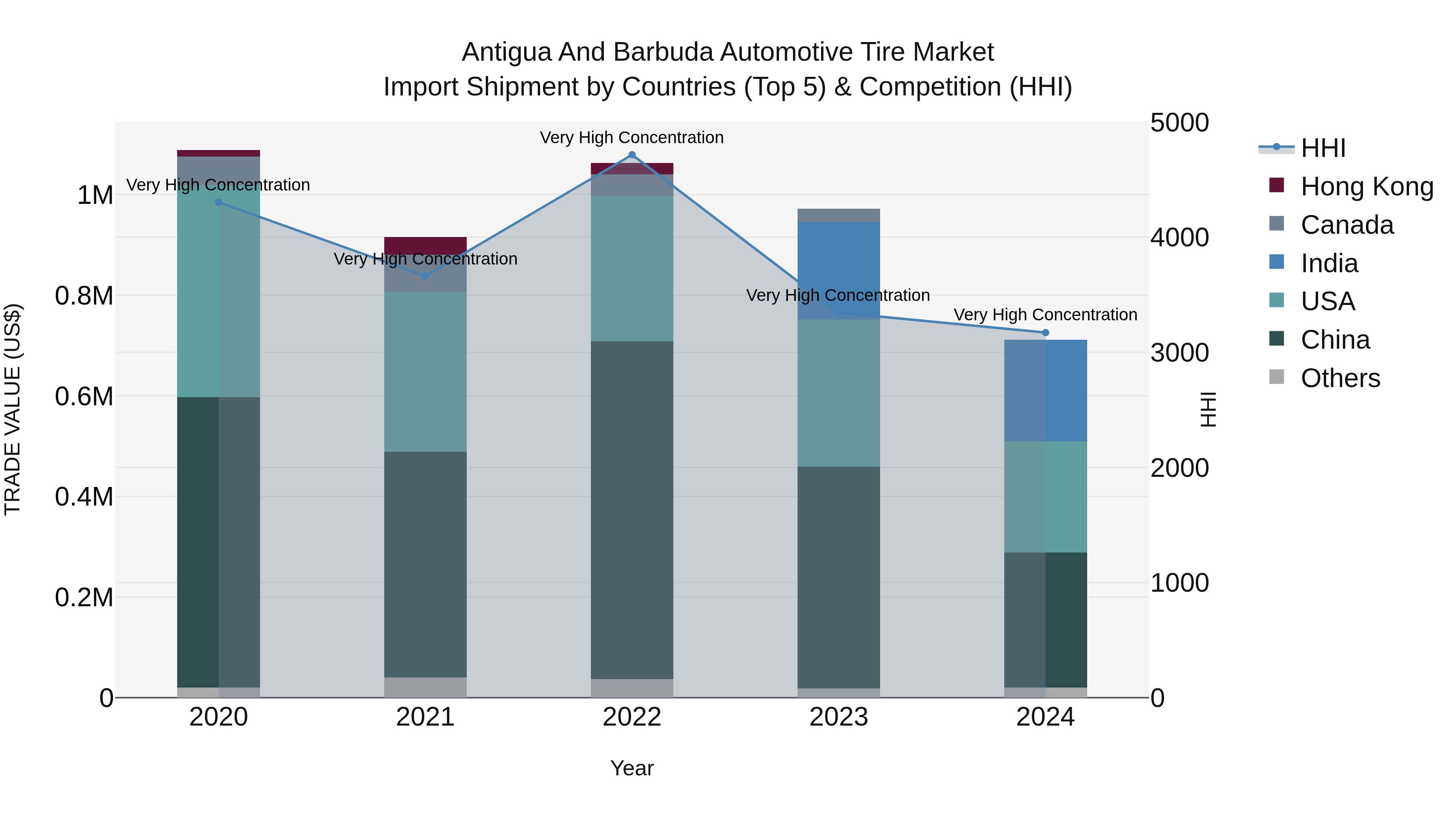Viewport: 1456px width, 819px height.
Task: Toggle the Canada legend entry
Action: pyautogui.click(x=1331, y=225)
